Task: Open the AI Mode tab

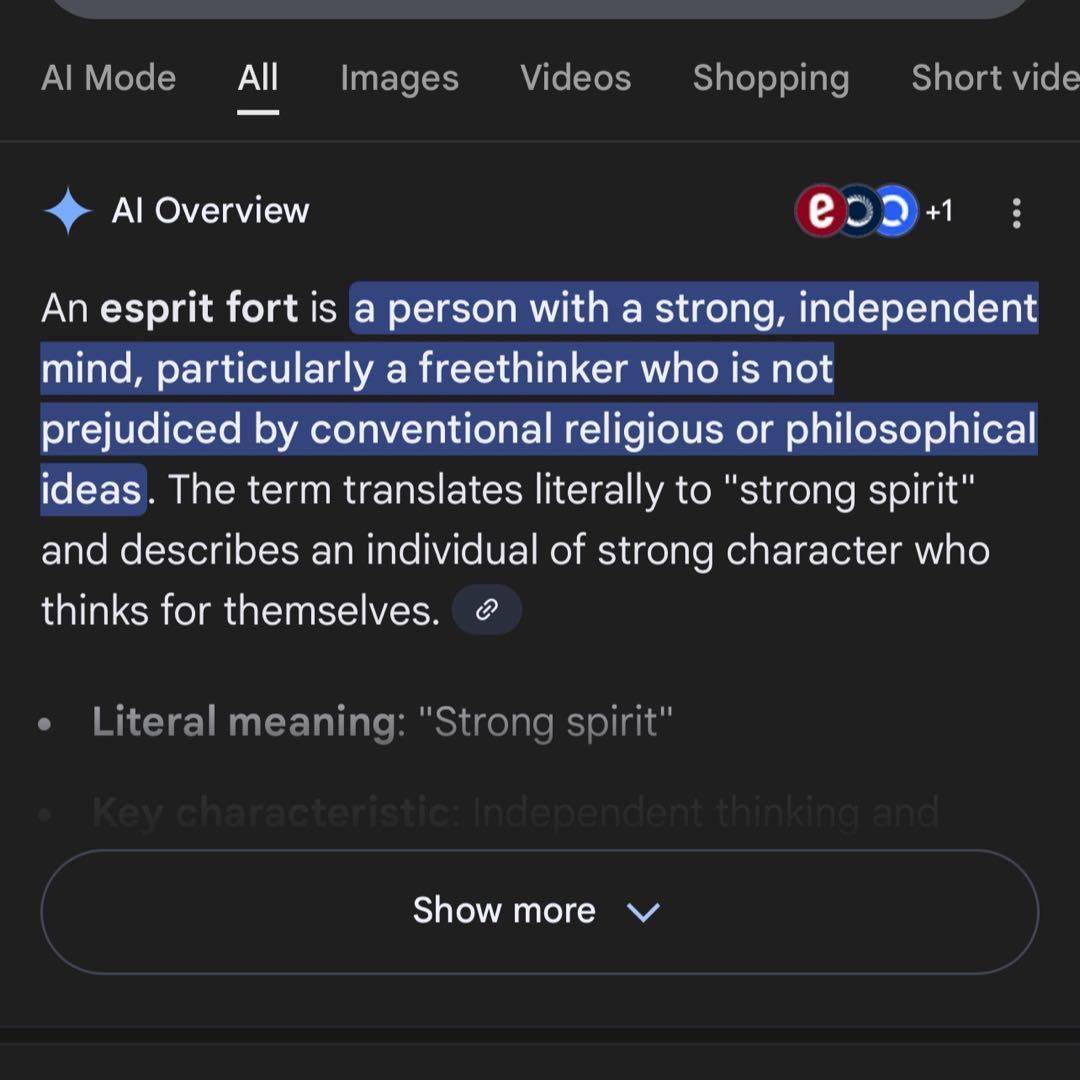Action: pyautogui.click(x=108, y=78)
